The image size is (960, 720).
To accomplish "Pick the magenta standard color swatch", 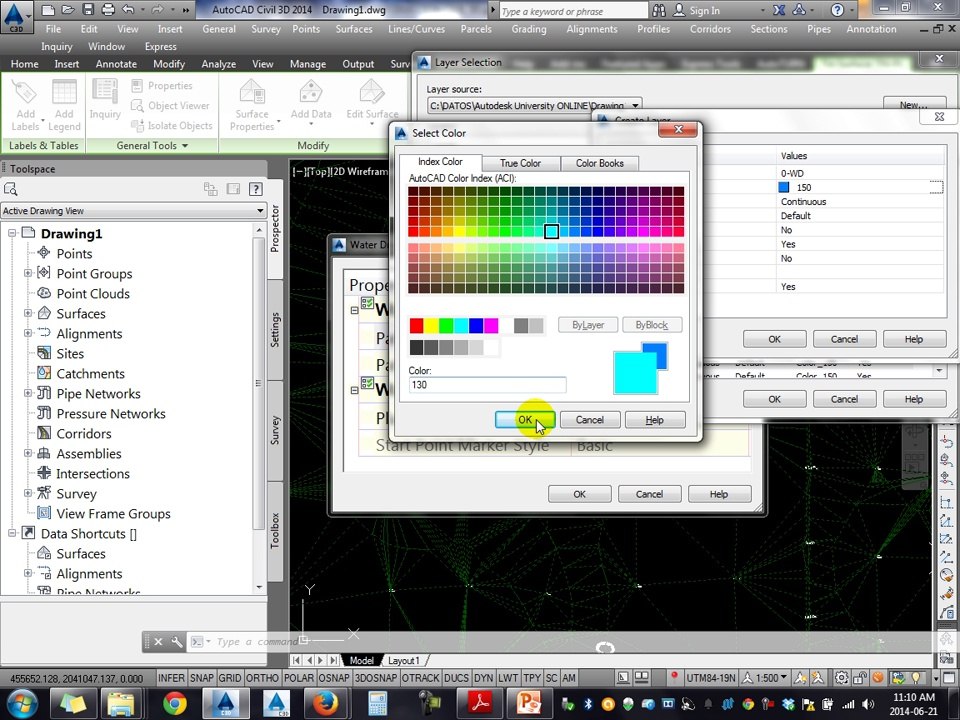I will tap(491, 325).
